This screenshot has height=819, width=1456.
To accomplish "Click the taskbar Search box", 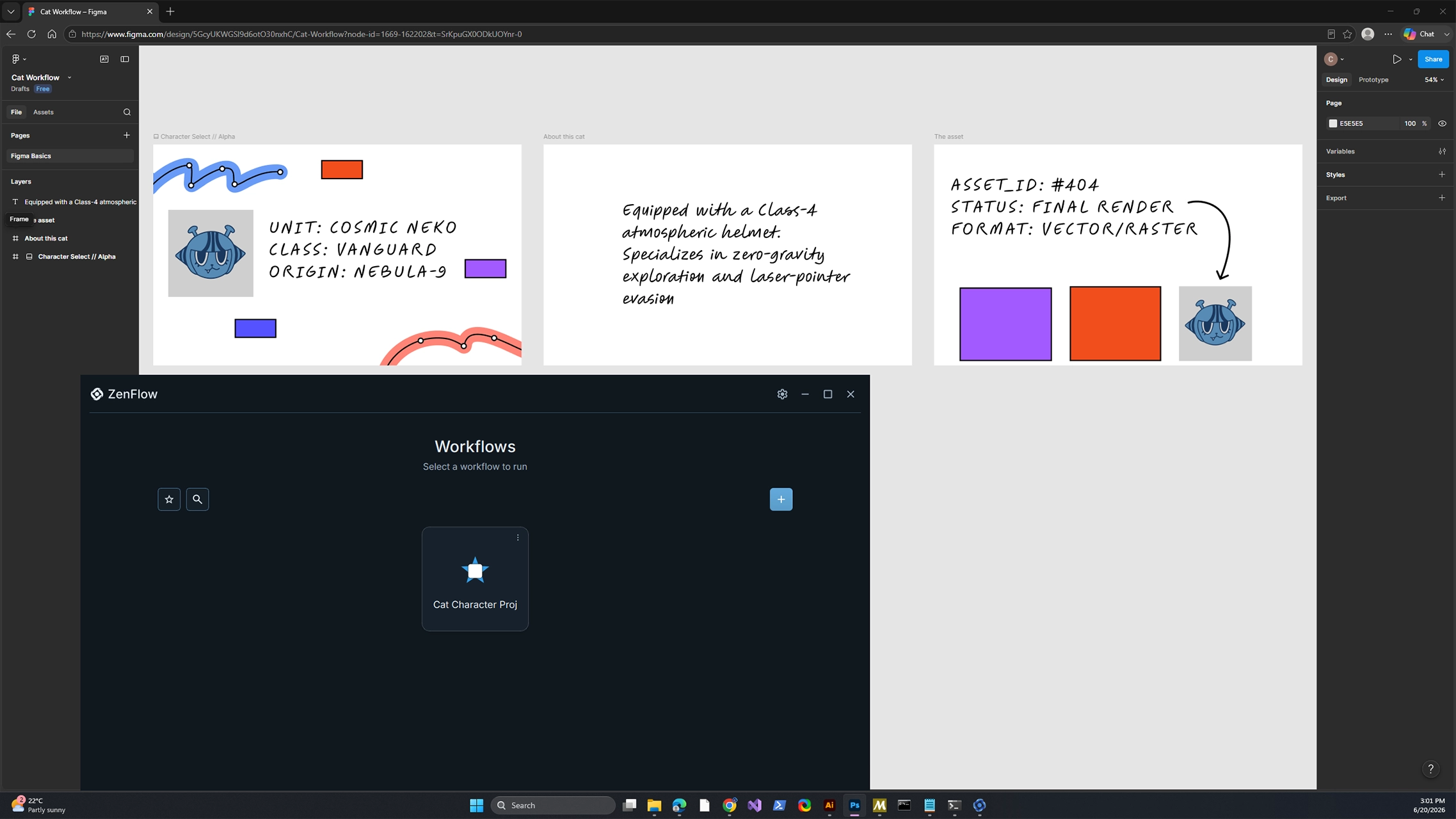I will coord(553,805).
